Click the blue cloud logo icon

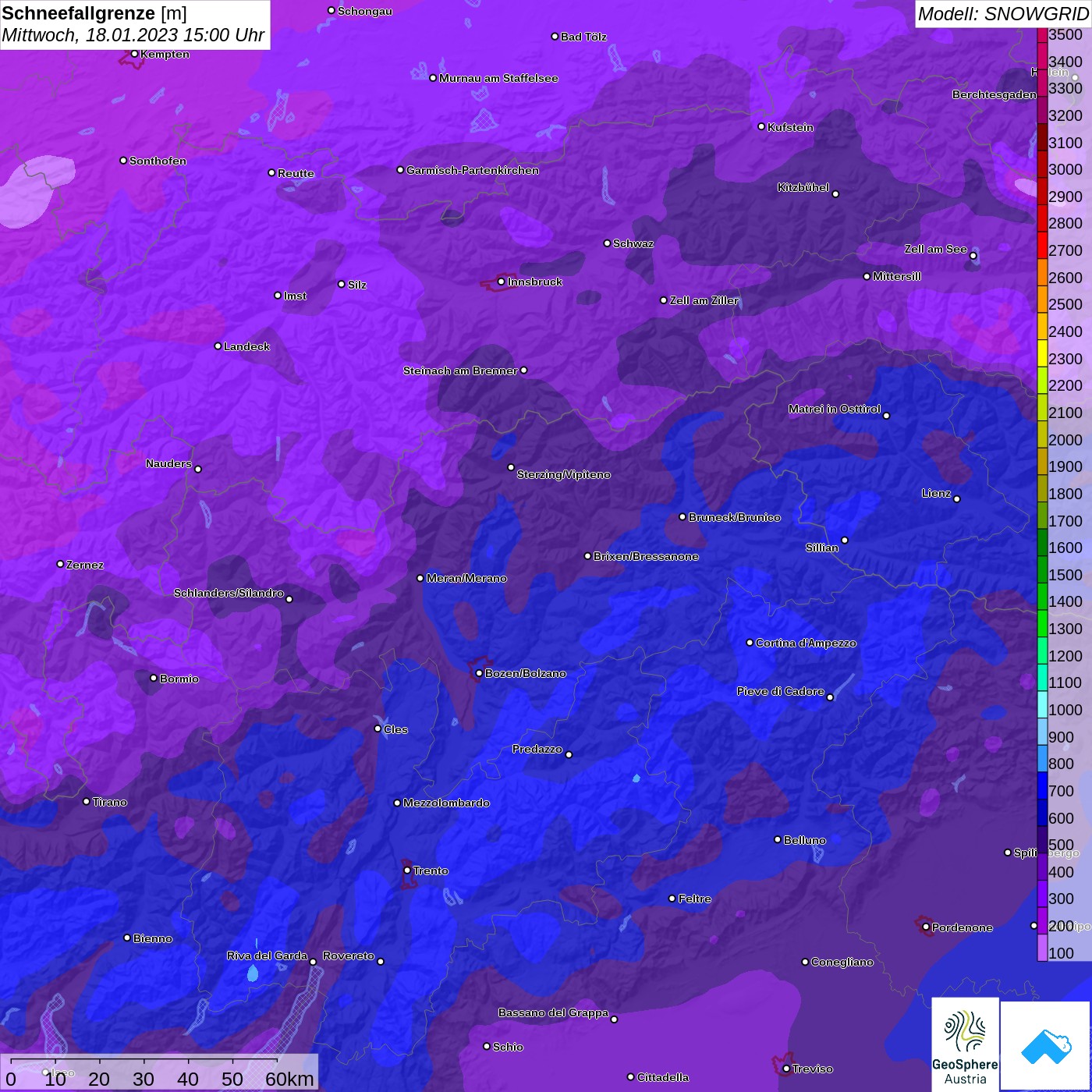click(1046, 1046)
